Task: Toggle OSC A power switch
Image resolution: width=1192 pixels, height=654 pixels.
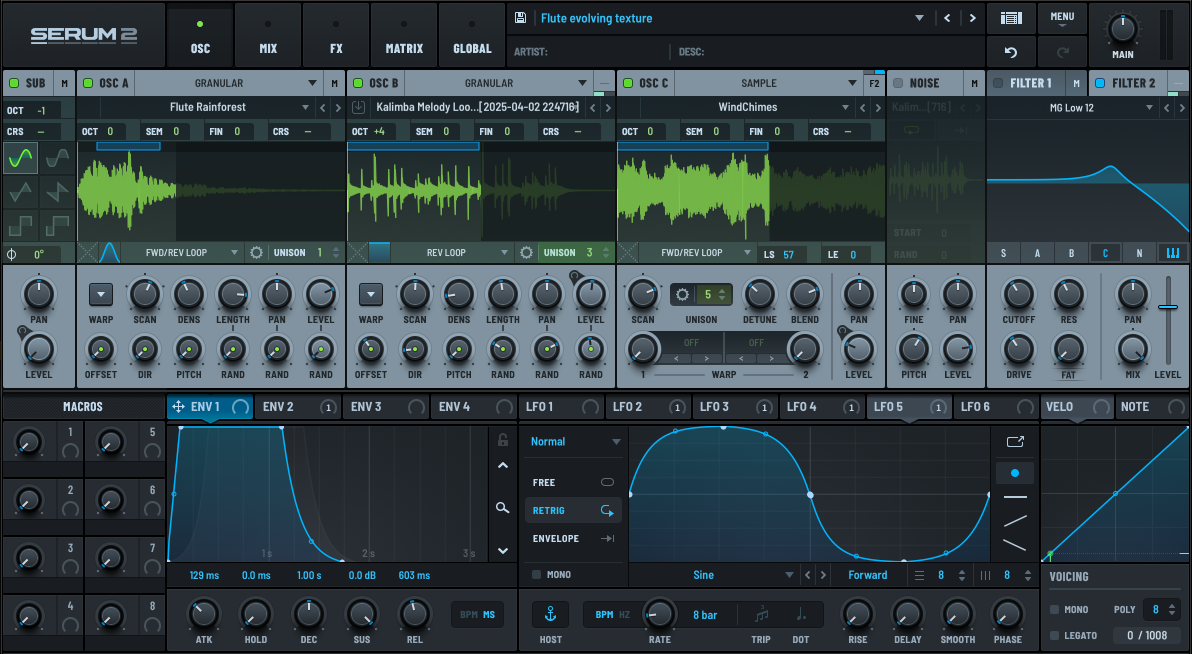Action: click(x=87, y=83)
